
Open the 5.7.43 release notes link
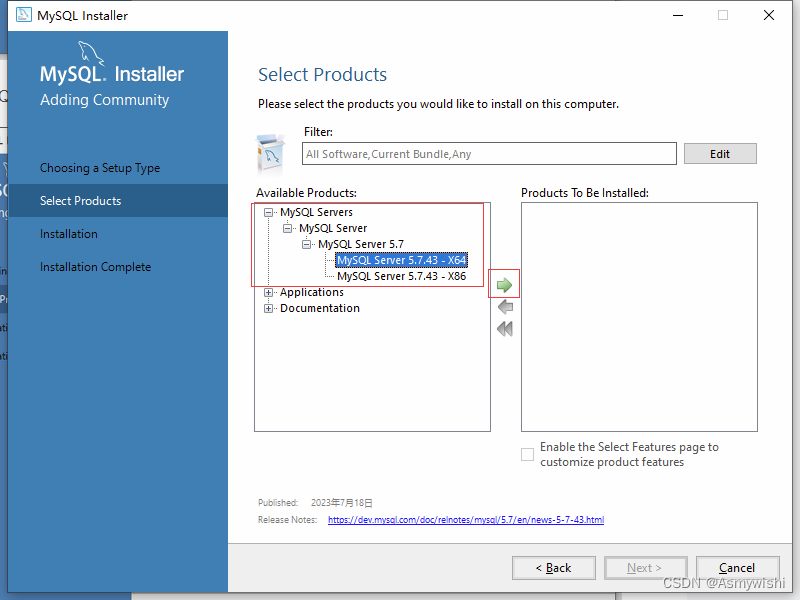465,519
